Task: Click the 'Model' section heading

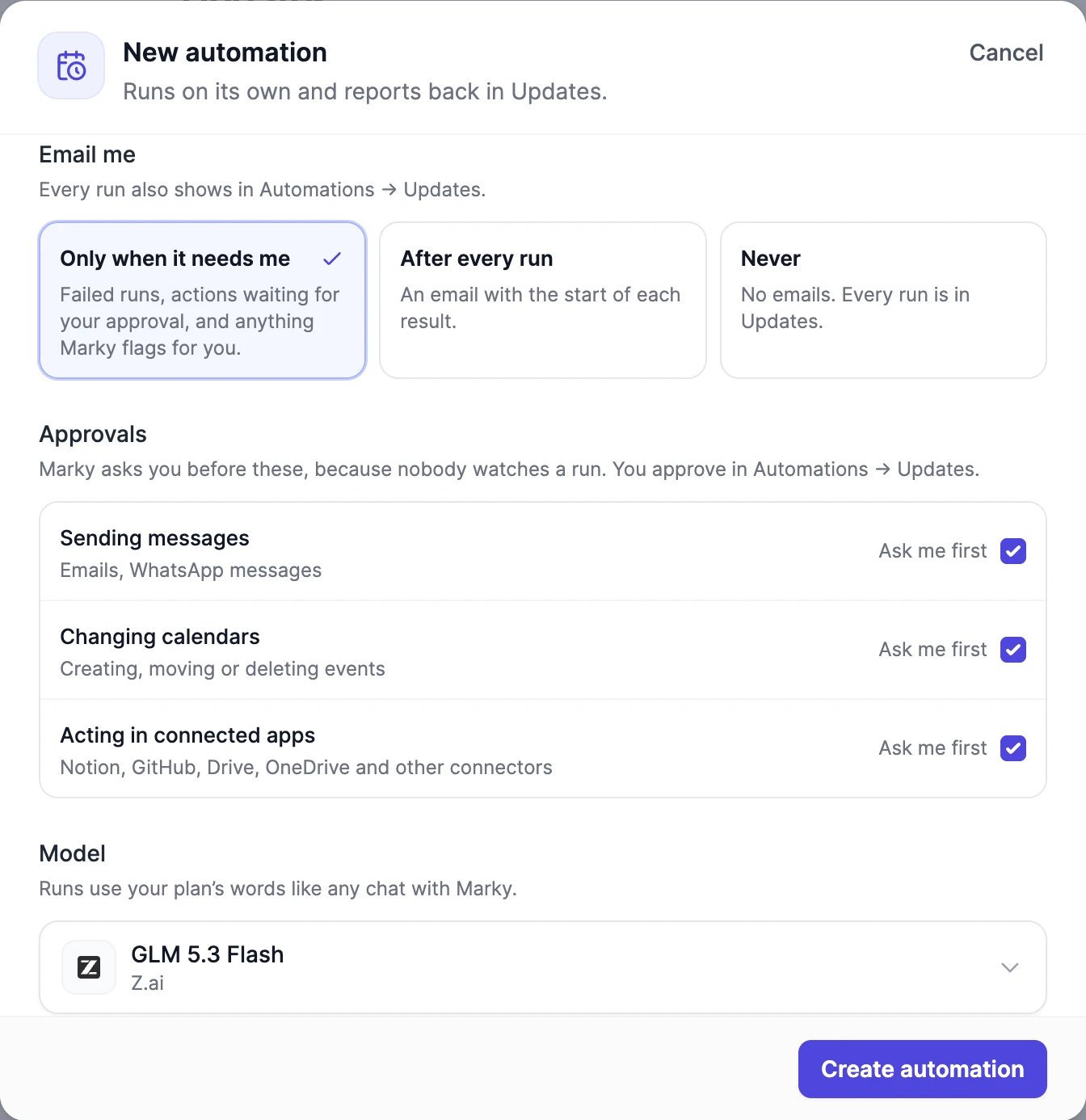Action: click(x=73, y=853)
